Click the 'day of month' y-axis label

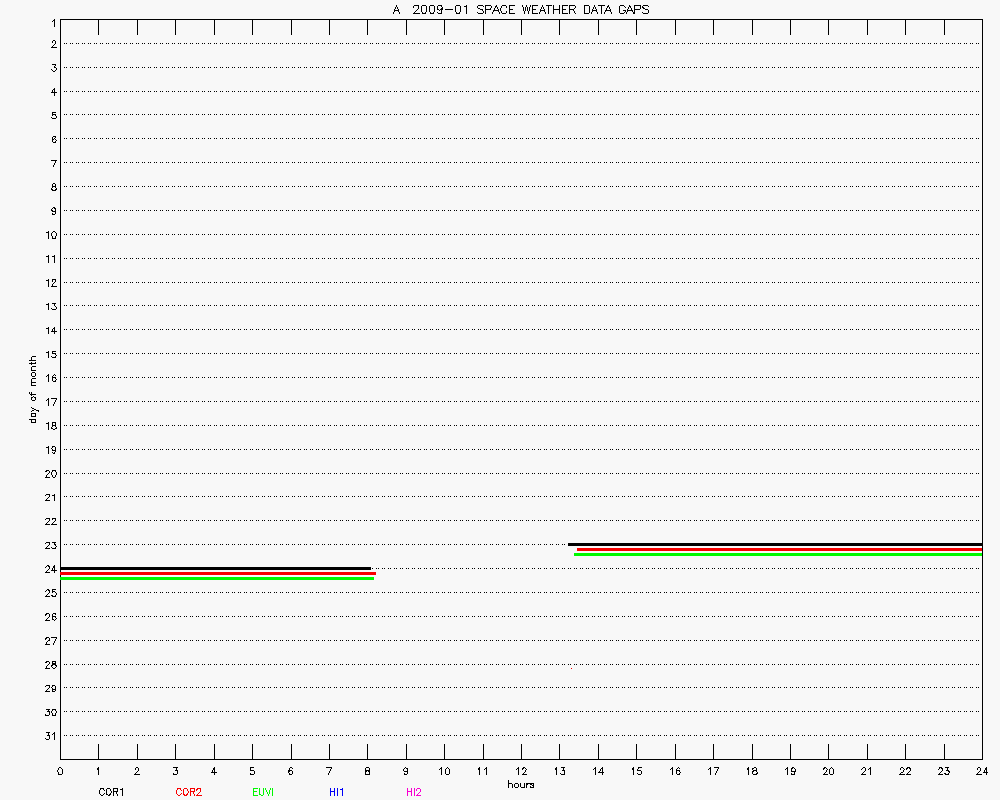32,389
